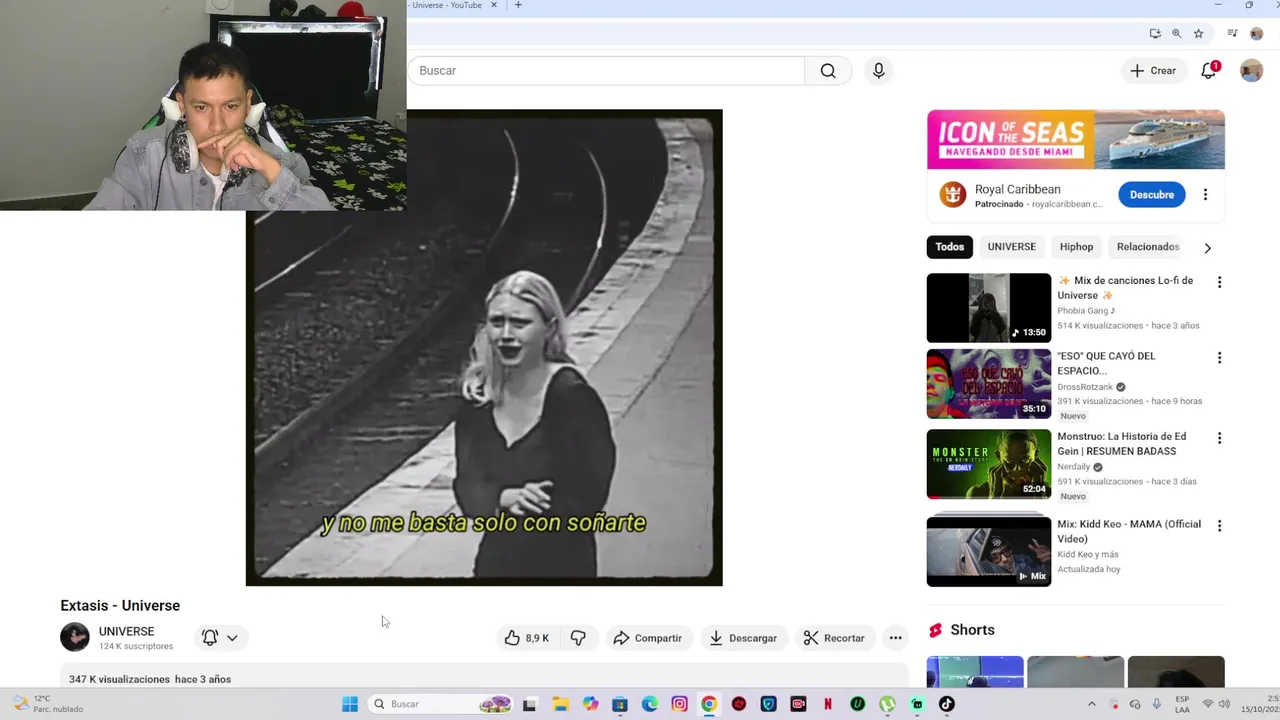The width and height of the screenshot is (1280, 720).
Task: Open title 'Monstruo: La Historia de Ed Gein'
Action: (1122, 444)
